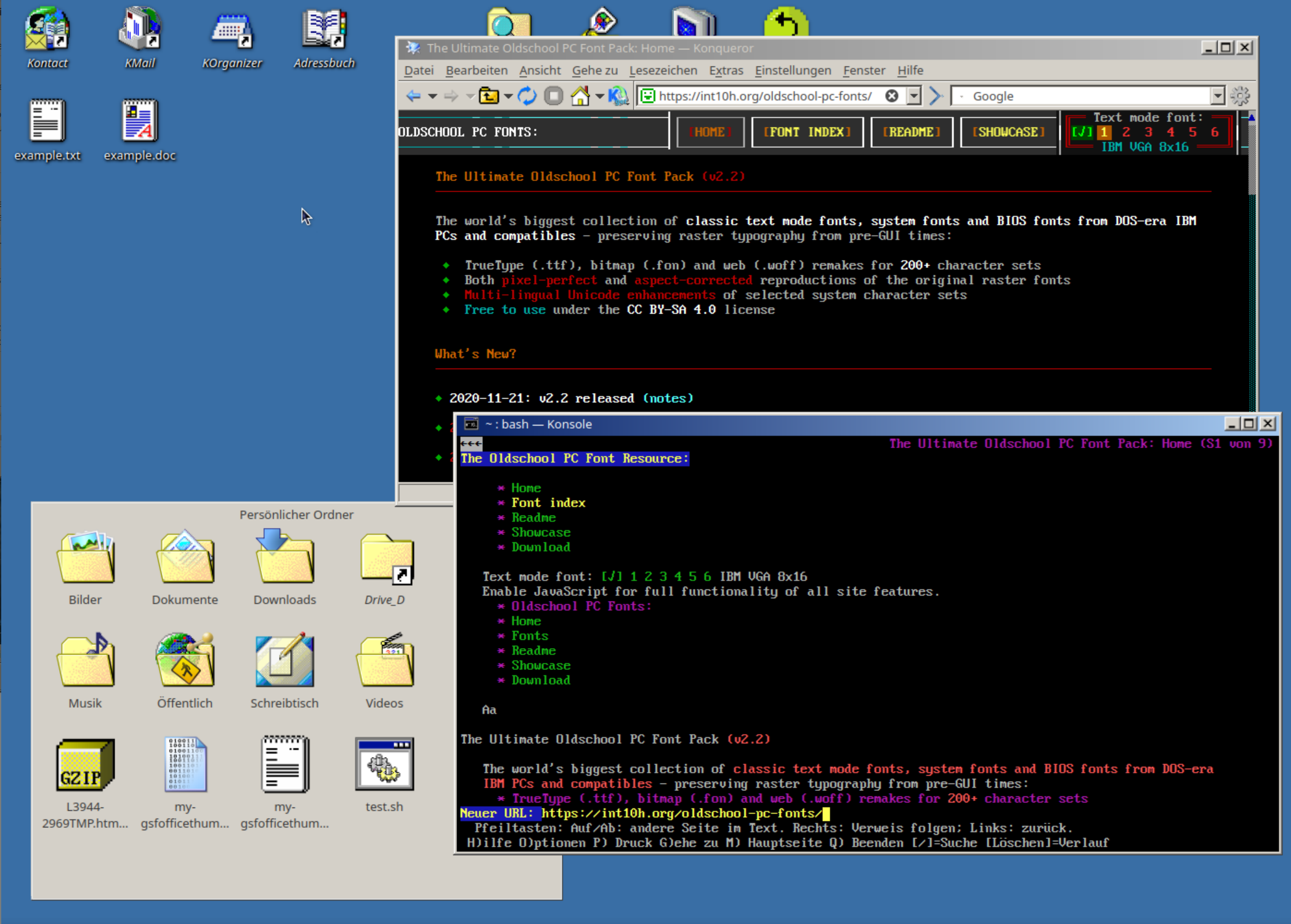
Task: Click the Konqueror stop loading icon
Action: pyautogui.click(x=554, y=96)
